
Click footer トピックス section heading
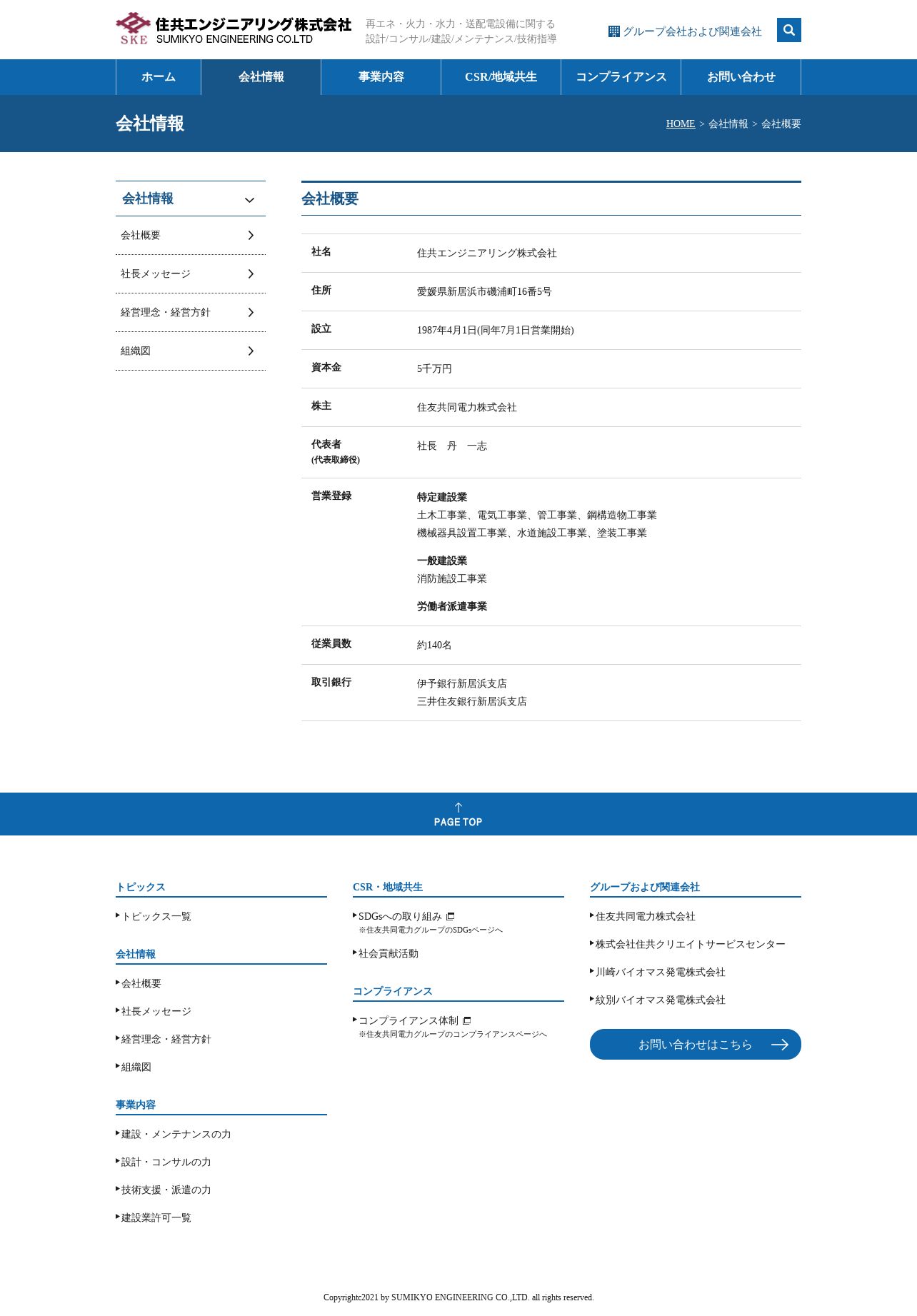pos(141,887)
